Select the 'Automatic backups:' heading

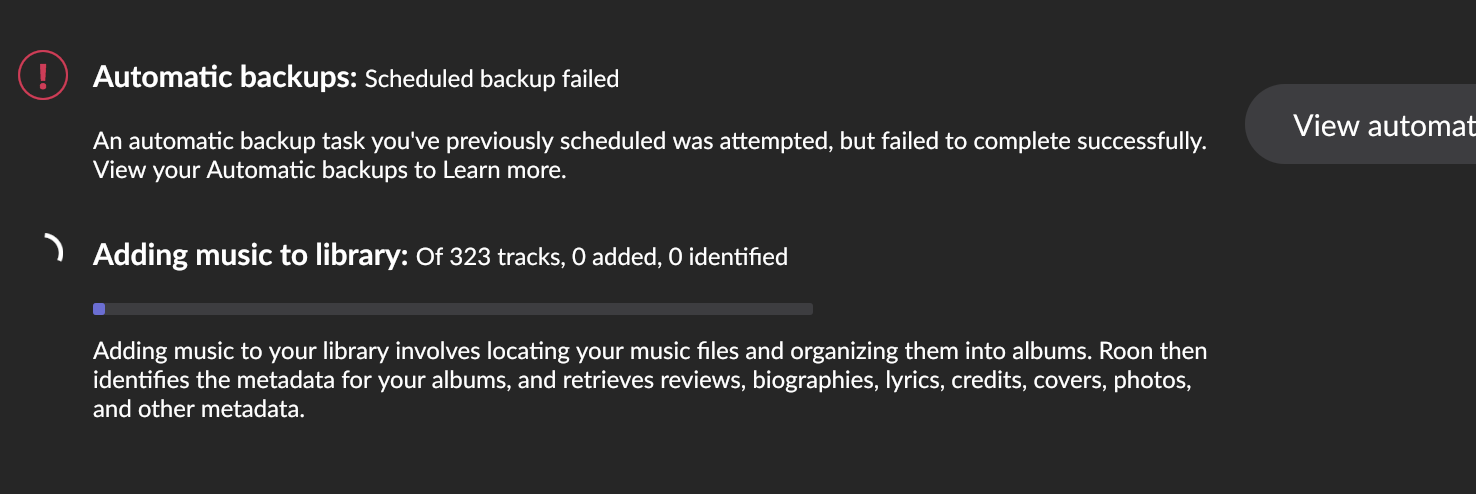(x=225, y=77)
